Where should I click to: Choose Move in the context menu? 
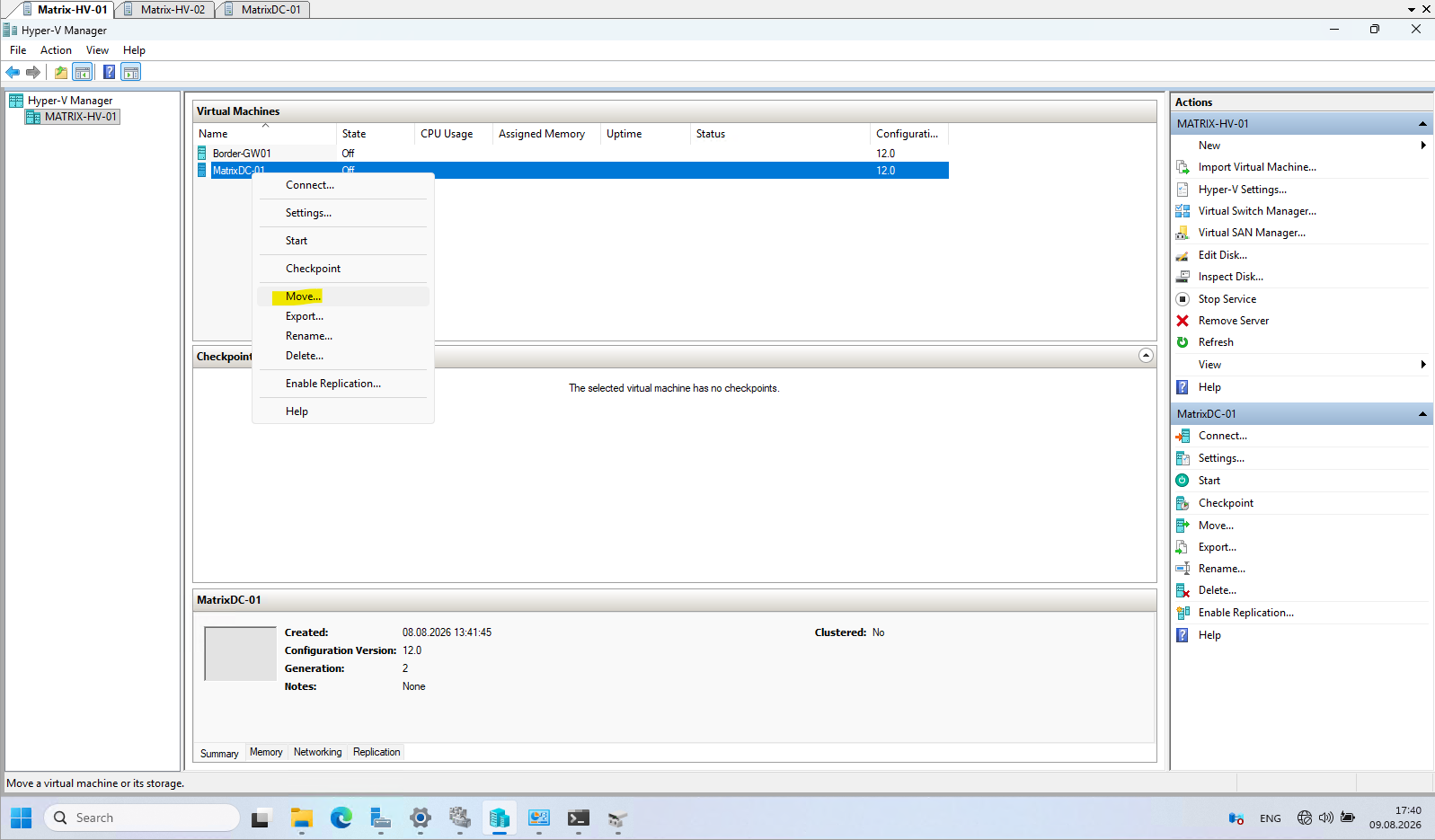pyautogui.click(x=343, y=296)
